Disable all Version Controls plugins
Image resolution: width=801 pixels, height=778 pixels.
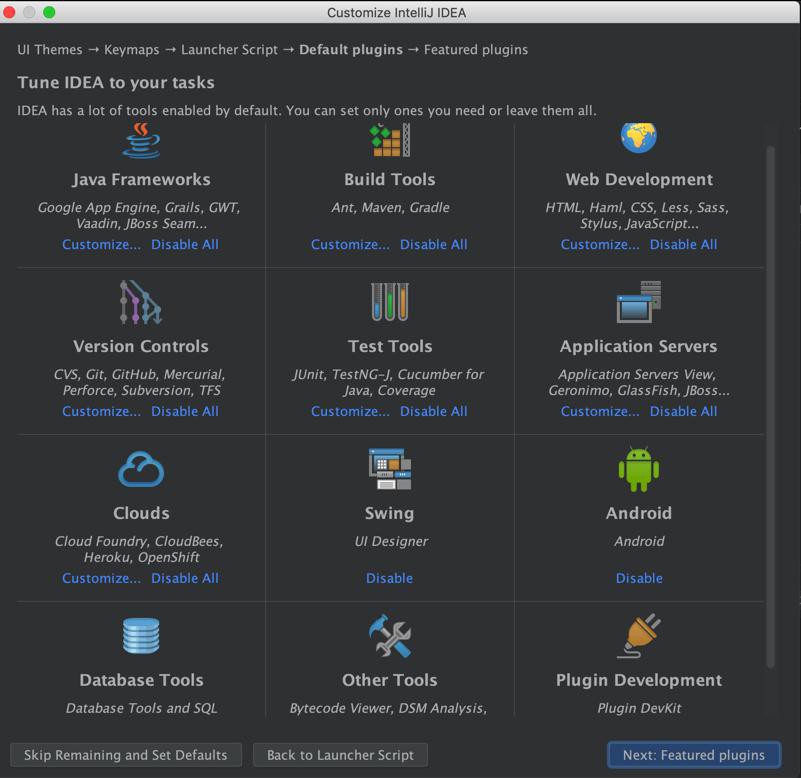(x=185, y=411)
